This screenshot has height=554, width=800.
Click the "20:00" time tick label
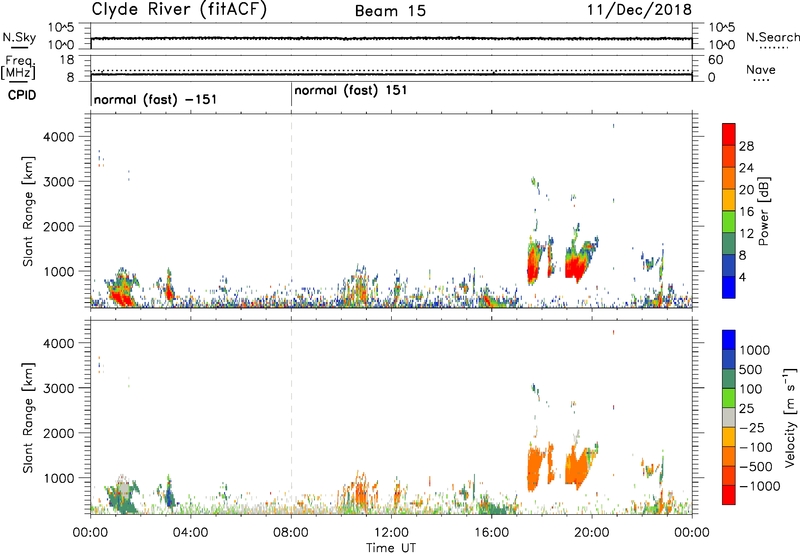pos(592,533)
